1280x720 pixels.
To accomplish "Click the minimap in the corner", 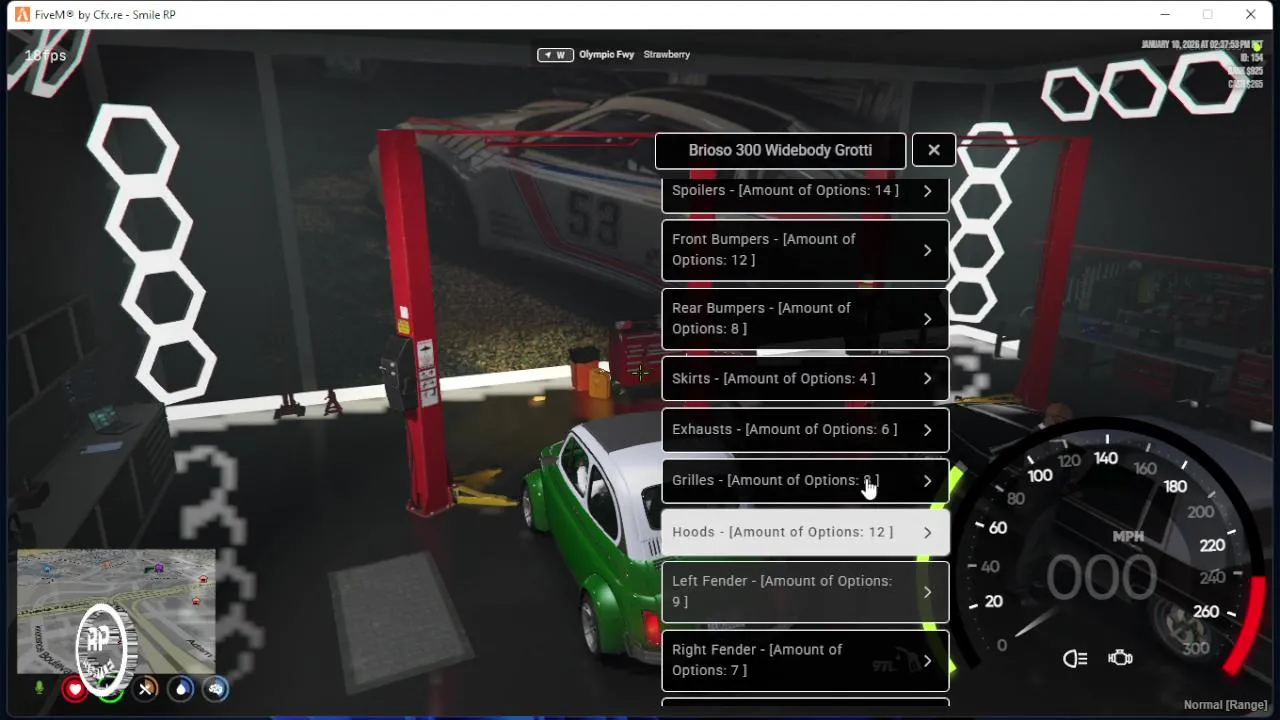I will 116,611.
